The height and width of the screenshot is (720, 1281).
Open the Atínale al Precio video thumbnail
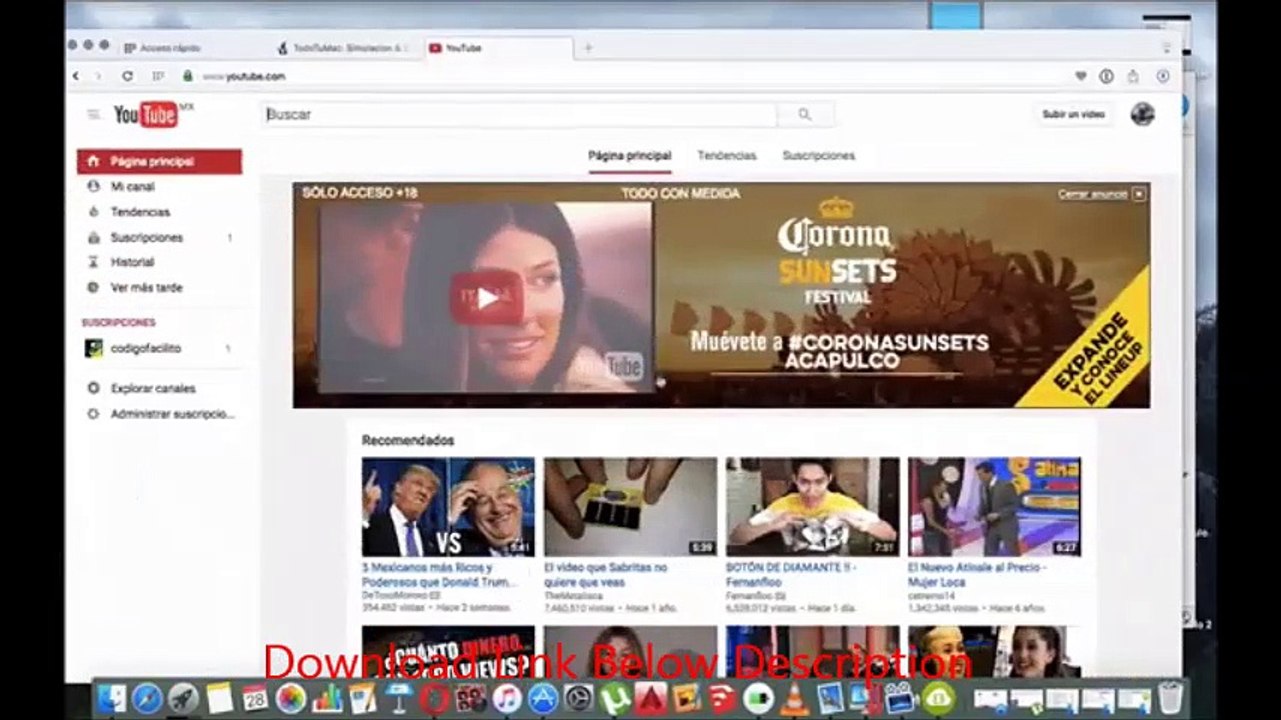point(995,507)
